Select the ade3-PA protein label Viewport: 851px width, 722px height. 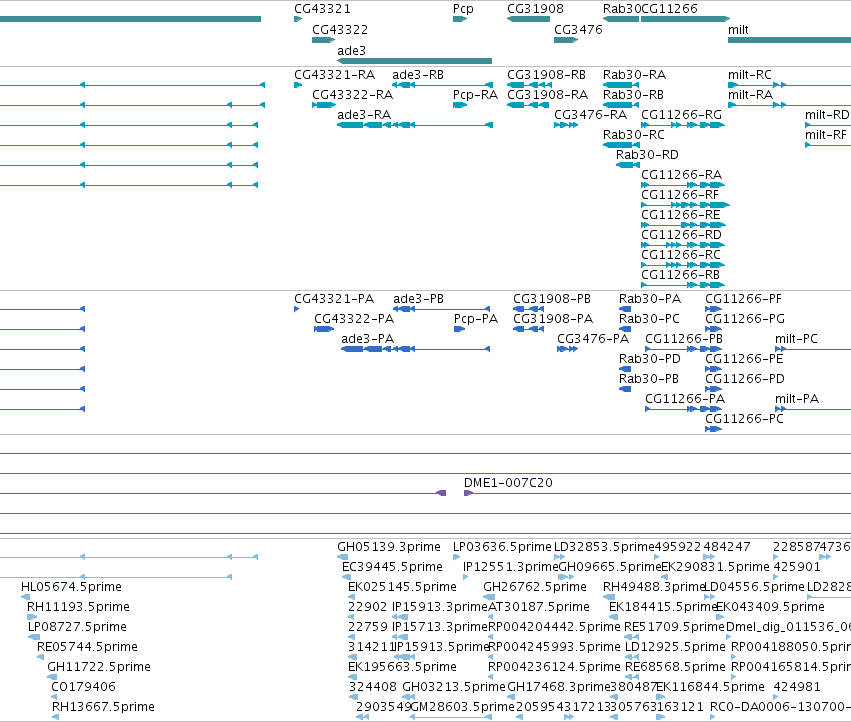[368, 339]
